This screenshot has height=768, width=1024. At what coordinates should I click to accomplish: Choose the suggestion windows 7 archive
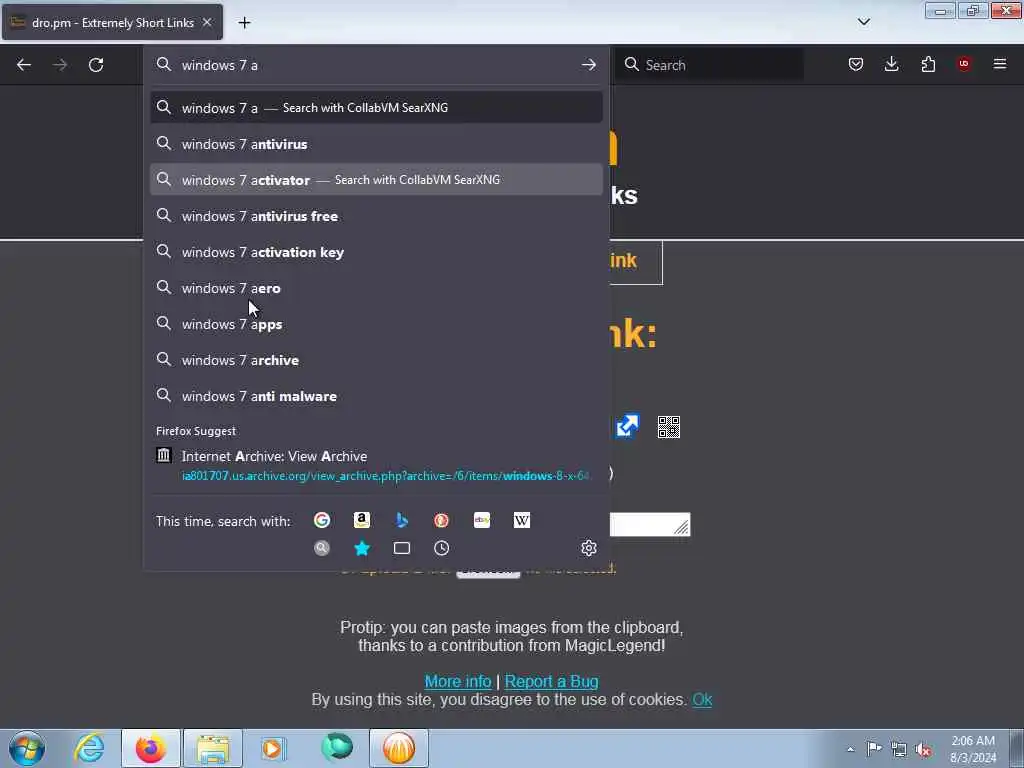(x=376, y=360)
